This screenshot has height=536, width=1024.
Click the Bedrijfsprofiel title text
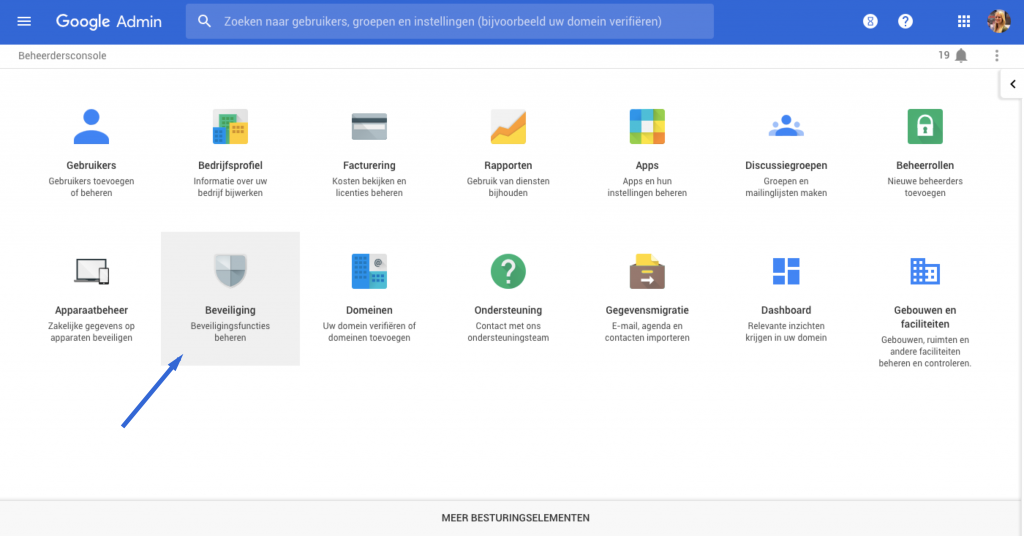pyautogui.click(x=231, y=166)
